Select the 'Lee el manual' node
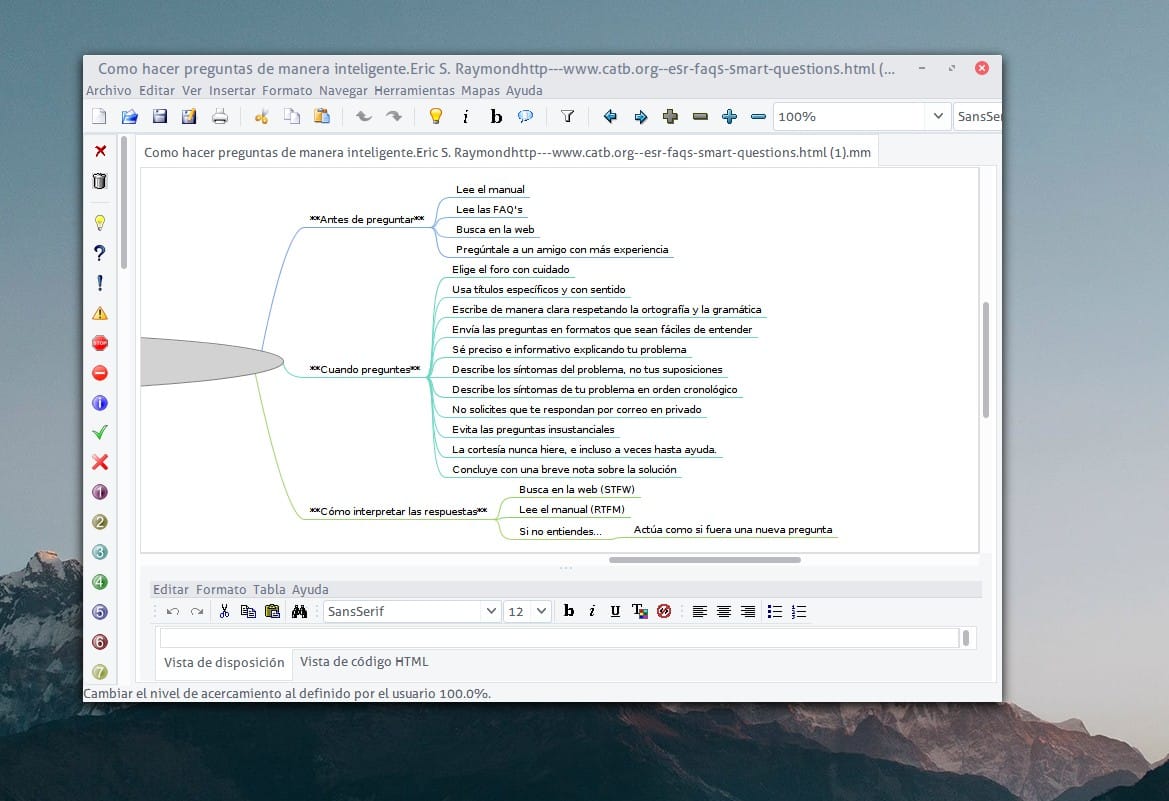1169x801 pixels. 490,189
